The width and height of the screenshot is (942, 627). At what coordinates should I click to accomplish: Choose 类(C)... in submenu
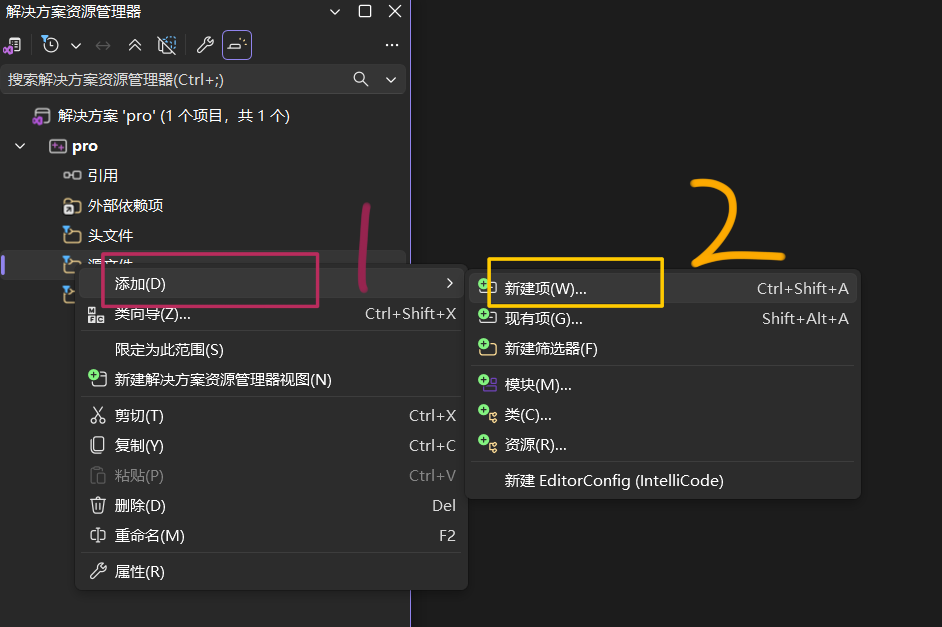point(663,415)
